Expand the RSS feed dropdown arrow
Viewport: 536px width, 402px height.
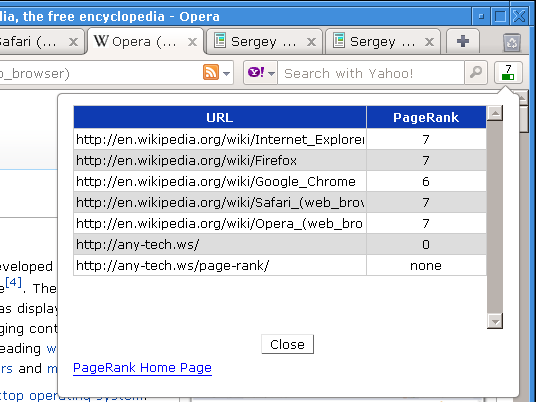(226, 73)
